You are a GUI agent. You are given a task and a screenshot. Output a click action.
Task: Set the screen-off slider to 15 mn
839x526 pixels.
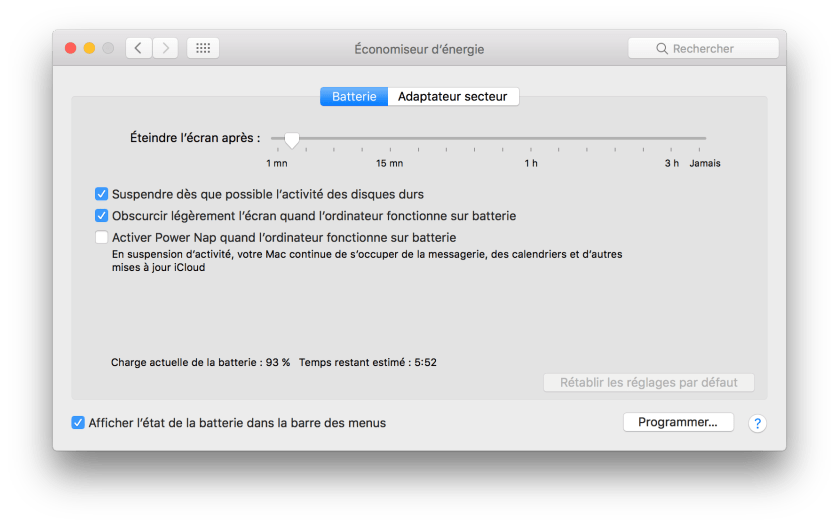pos(389,139)
